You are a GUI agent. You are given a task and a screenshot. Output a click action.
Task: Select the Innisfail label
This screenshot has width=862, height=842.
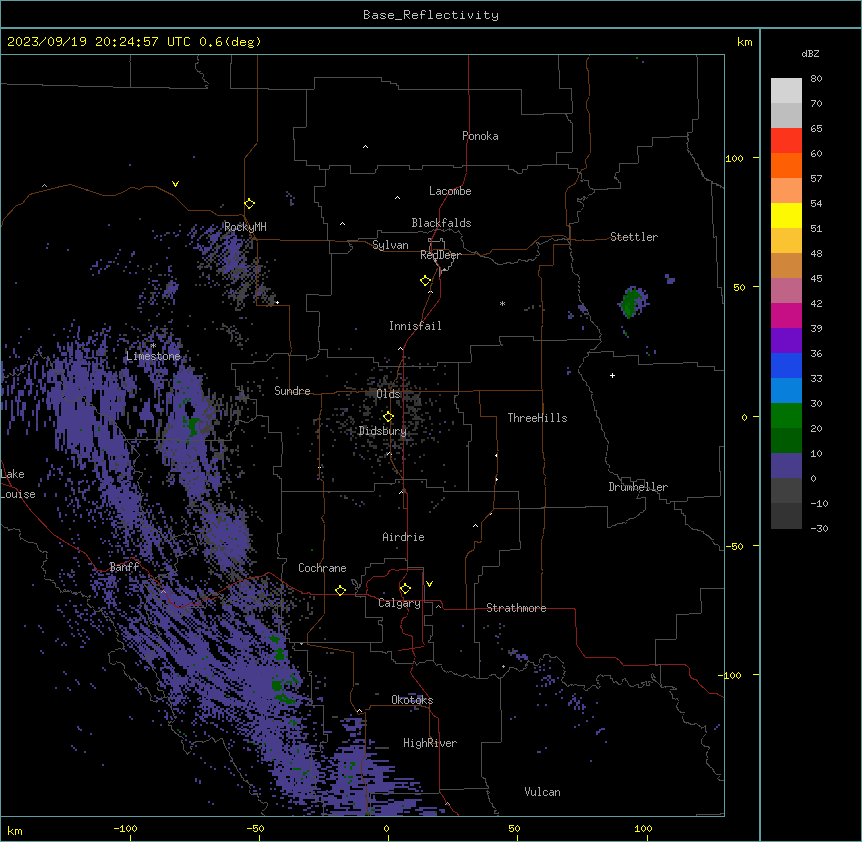(x=415, y=326)
